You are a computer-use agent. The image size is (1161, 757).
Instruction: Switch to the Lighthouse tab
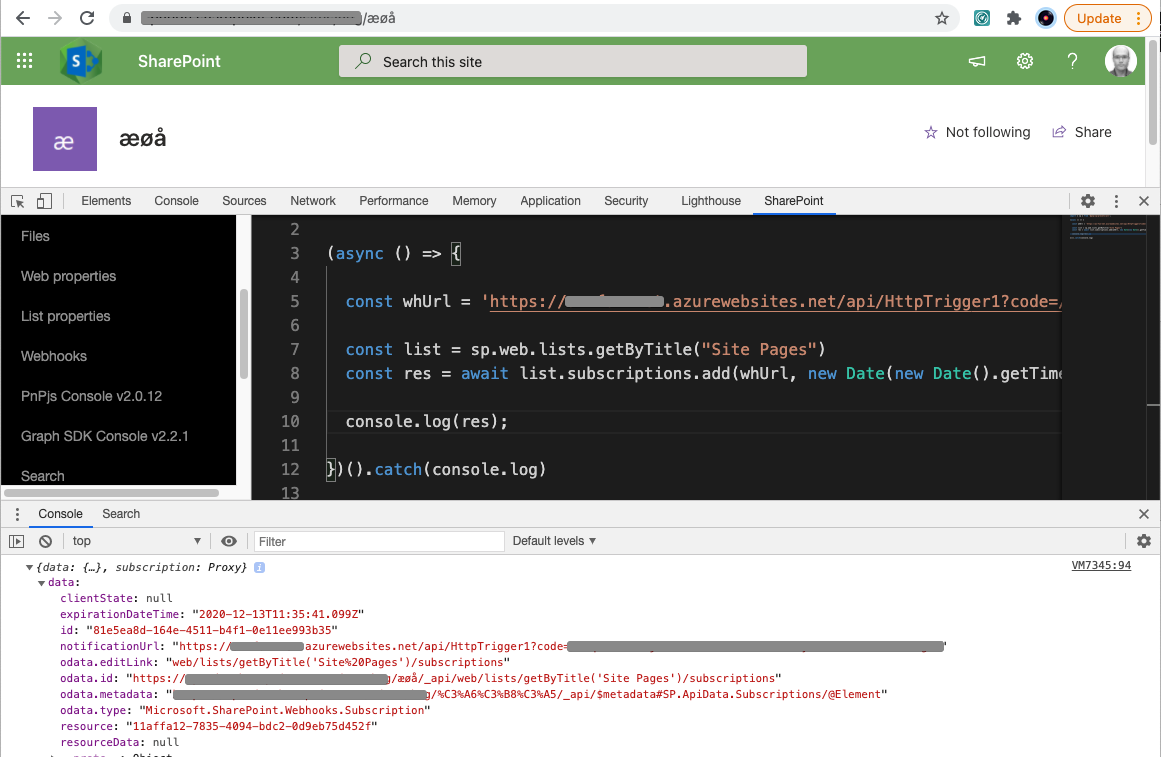coord(711,201)
